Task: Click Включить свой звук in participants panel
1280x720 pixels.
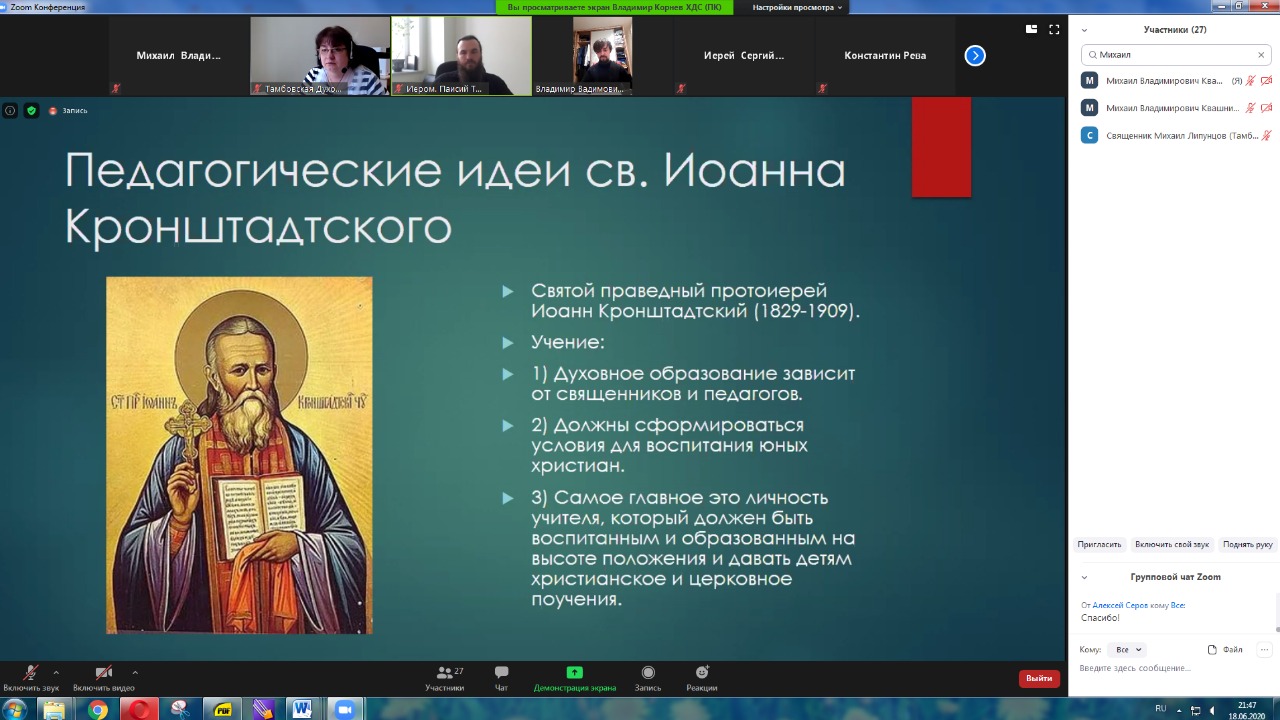Action: click(x=1172, y=544)
